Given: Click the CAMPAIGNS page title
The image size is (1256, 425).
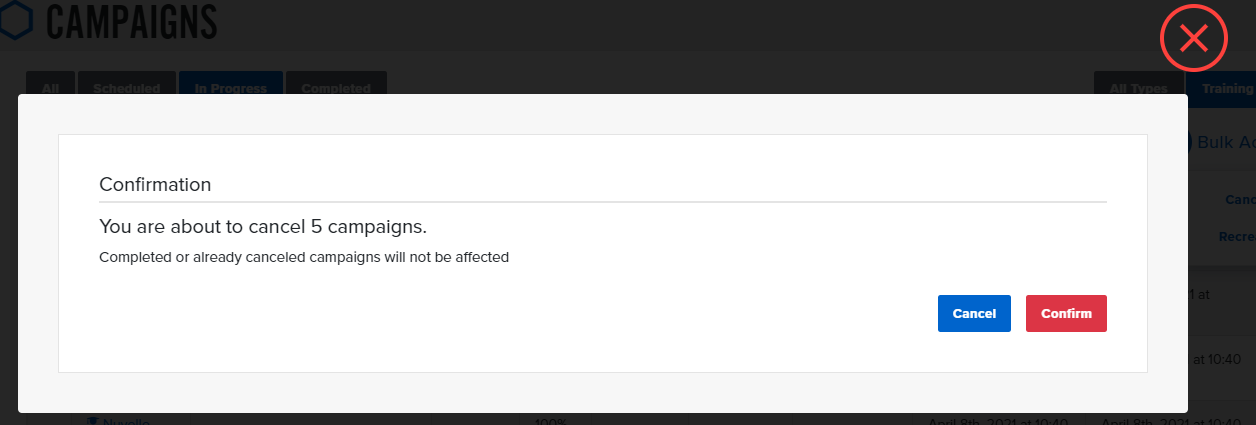Looking at the screenshot, I should click(132, 21).
